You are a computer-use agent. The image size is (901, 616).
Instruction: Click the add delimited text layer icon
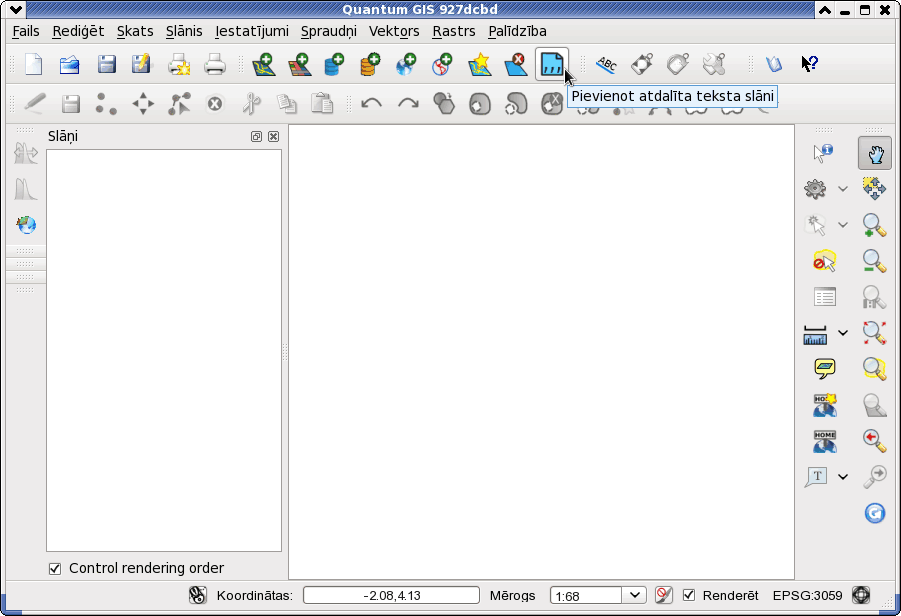point(552,64)
